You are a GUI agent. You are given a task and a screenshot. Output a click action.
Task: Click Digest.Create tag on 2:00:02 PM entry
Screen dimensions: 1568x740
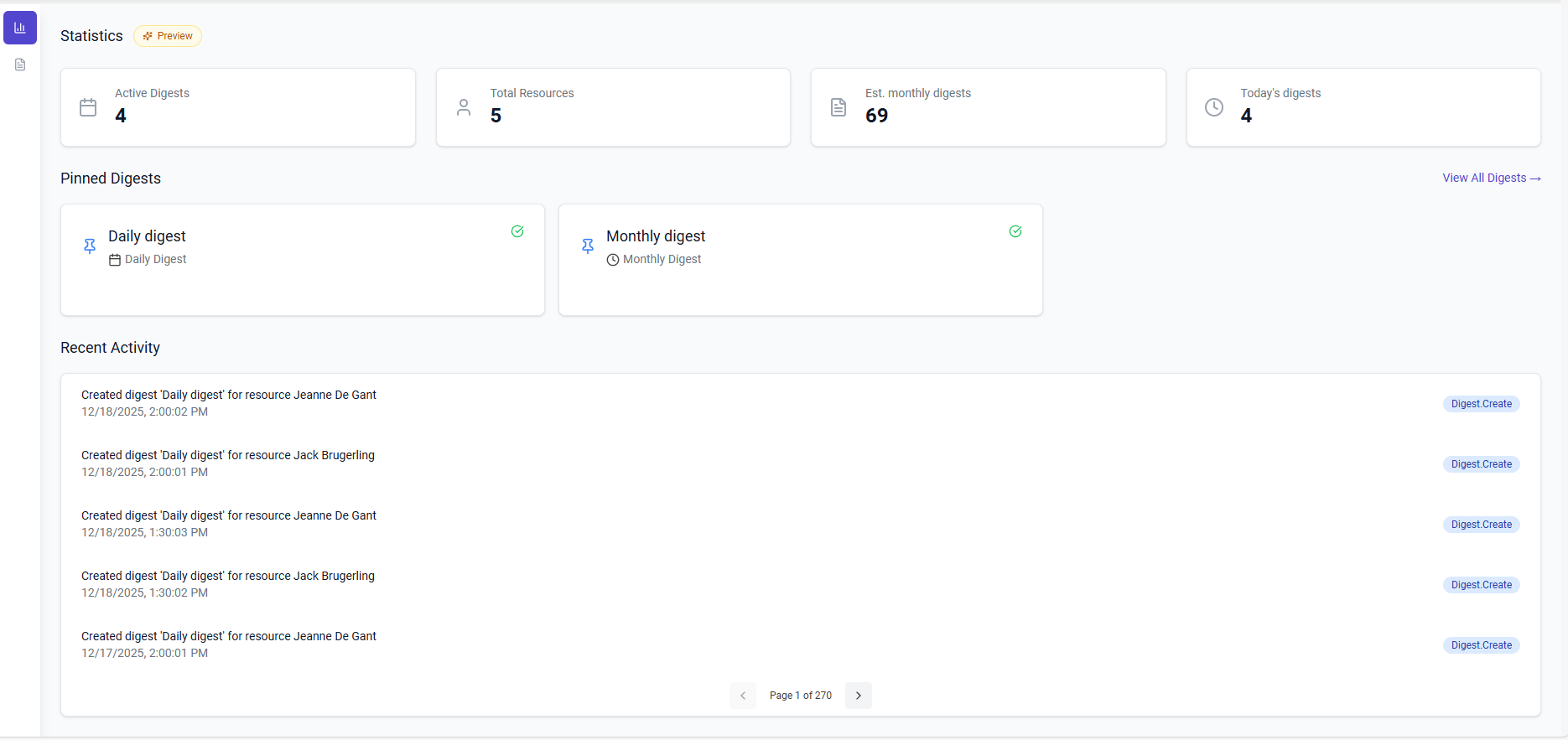coord(1481,404)
